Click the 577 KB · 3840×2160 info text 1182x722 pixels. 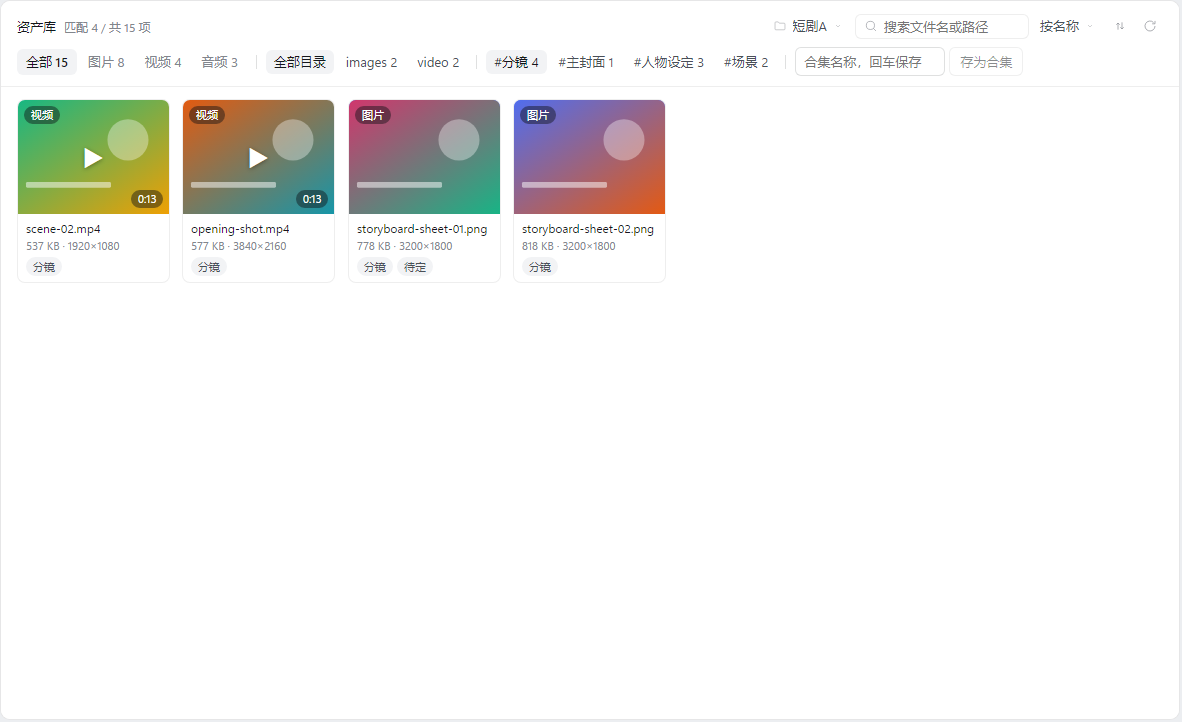239,246
